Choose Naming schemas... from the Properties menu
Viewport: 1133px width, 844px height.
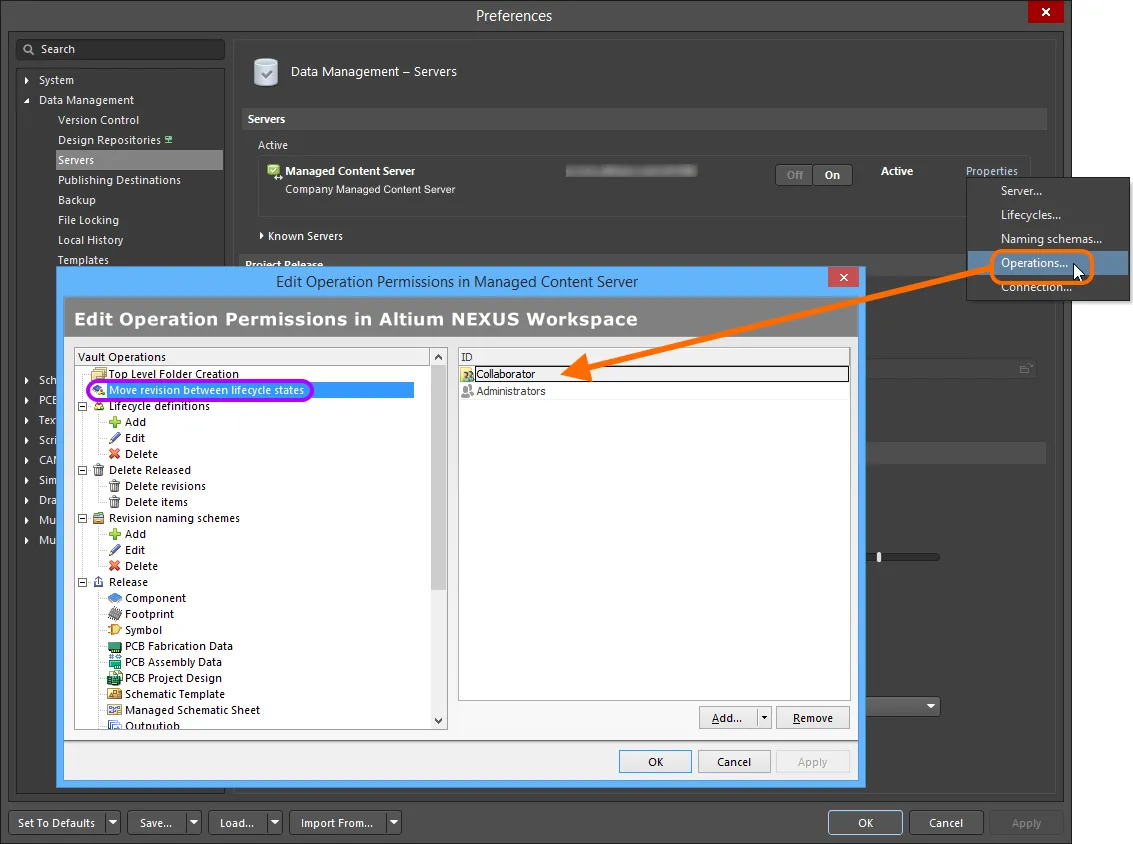tap(1048, 238)
